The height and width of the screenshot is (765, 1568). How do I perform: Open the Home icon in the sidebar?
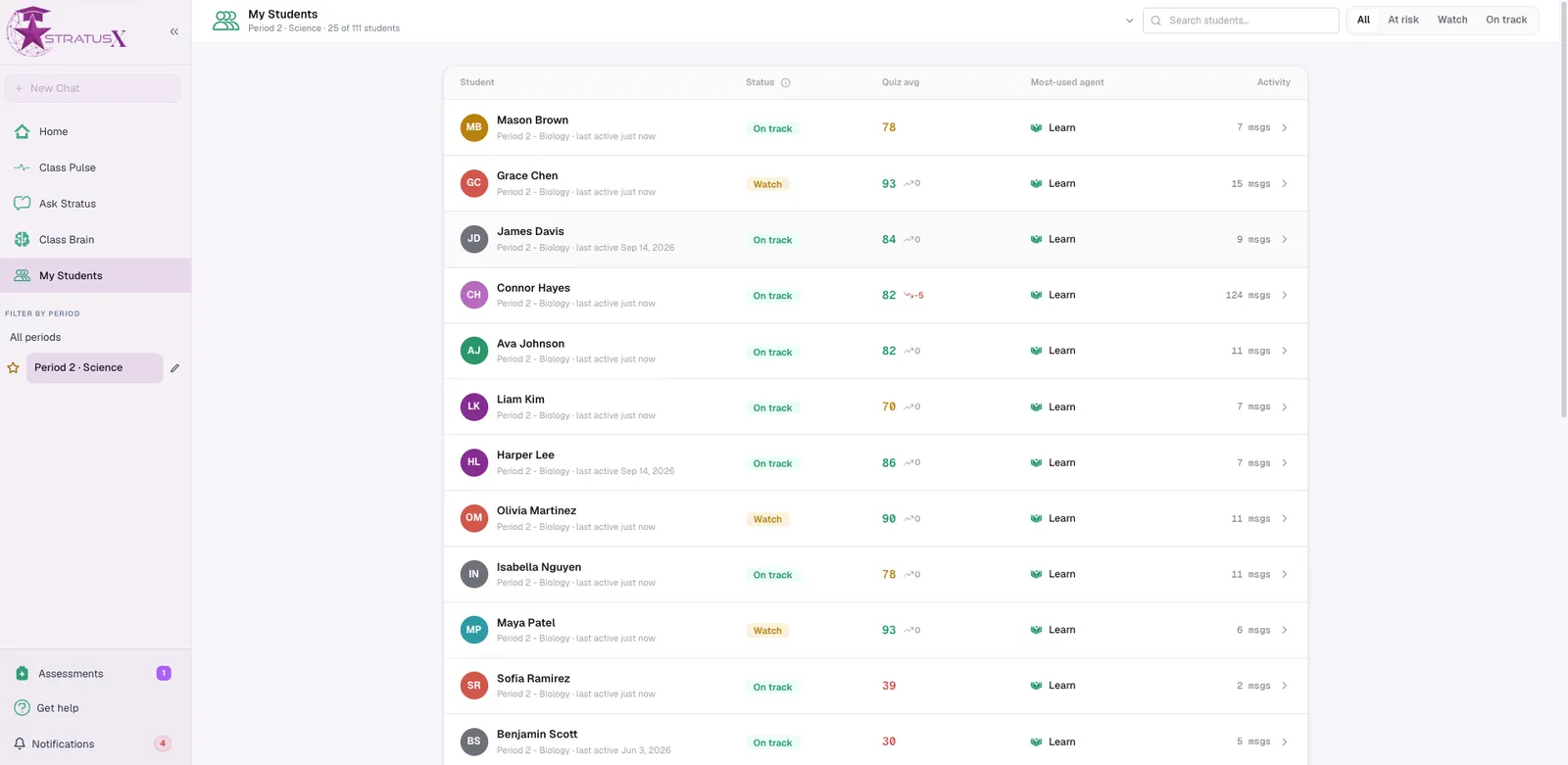tap(22, 131)
